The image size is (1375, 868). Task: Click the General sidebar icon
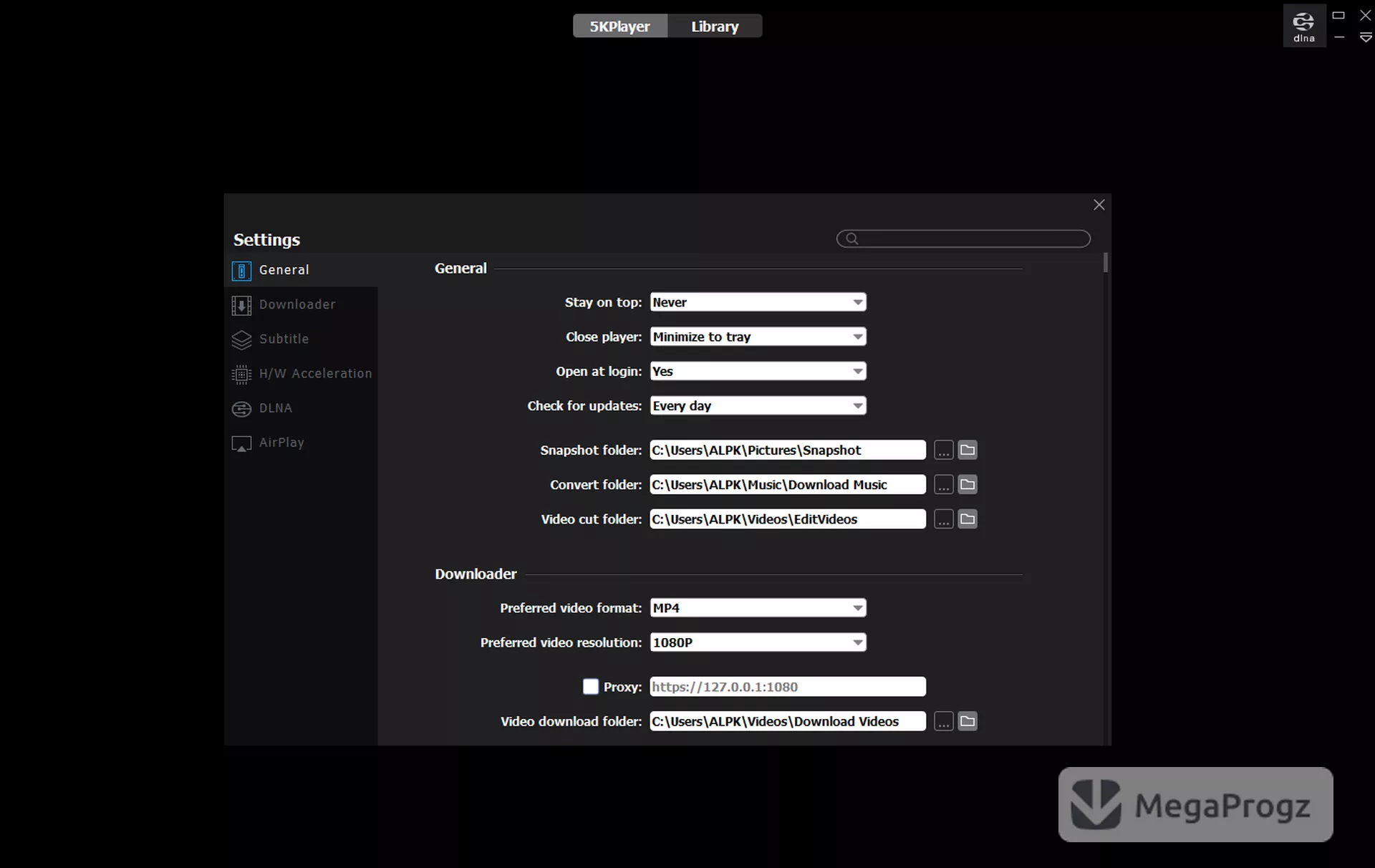(241, 271)
